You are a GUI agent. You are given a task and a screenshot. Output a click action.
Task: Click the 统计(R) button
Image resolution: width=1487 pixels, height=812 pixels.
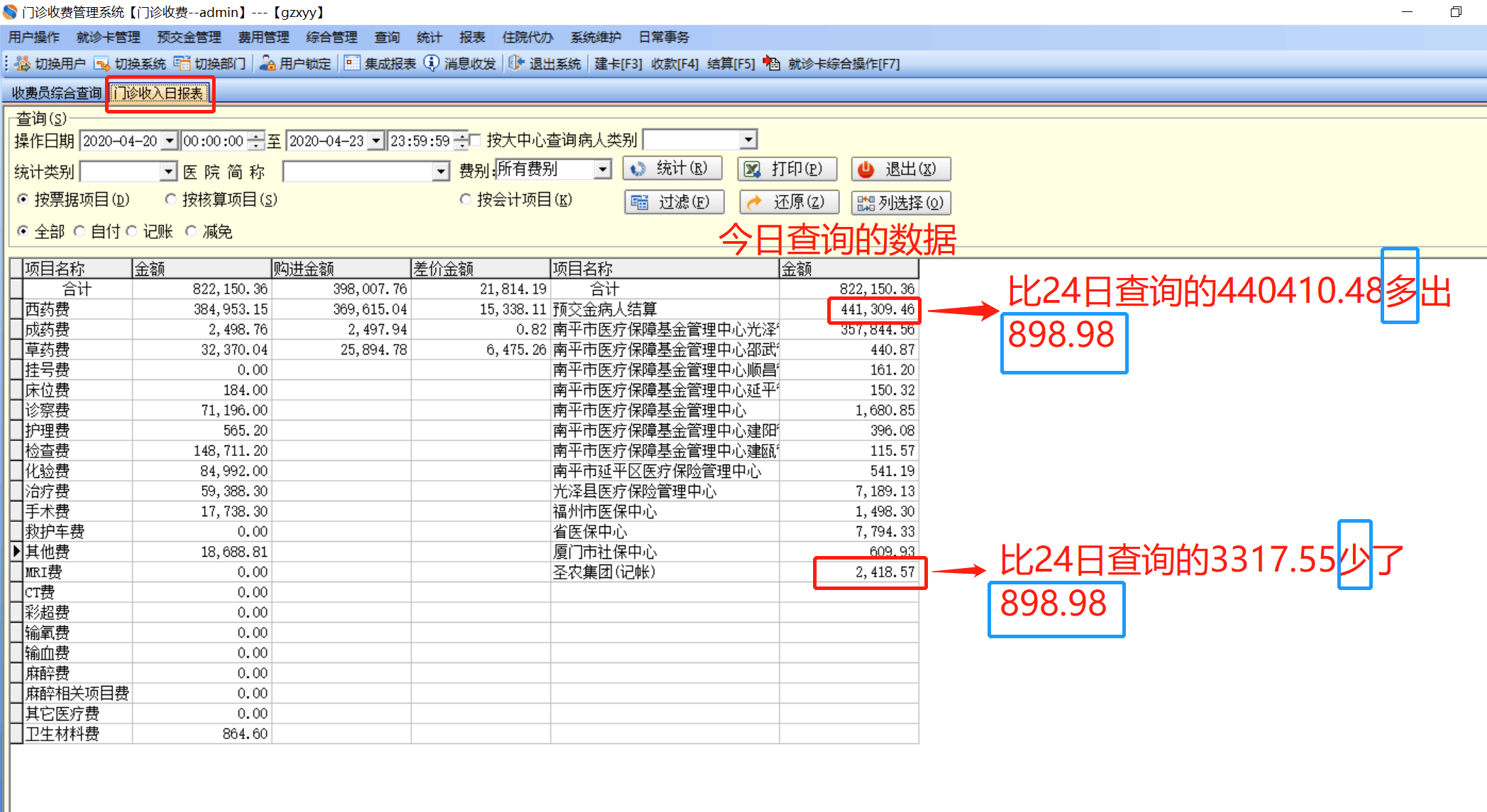(x=672, y=169)
